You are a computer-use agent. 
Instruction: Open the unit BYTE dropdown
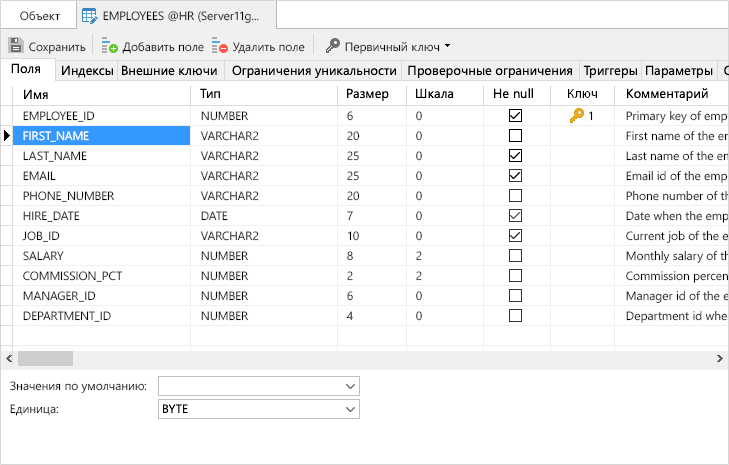pos(349,409)
